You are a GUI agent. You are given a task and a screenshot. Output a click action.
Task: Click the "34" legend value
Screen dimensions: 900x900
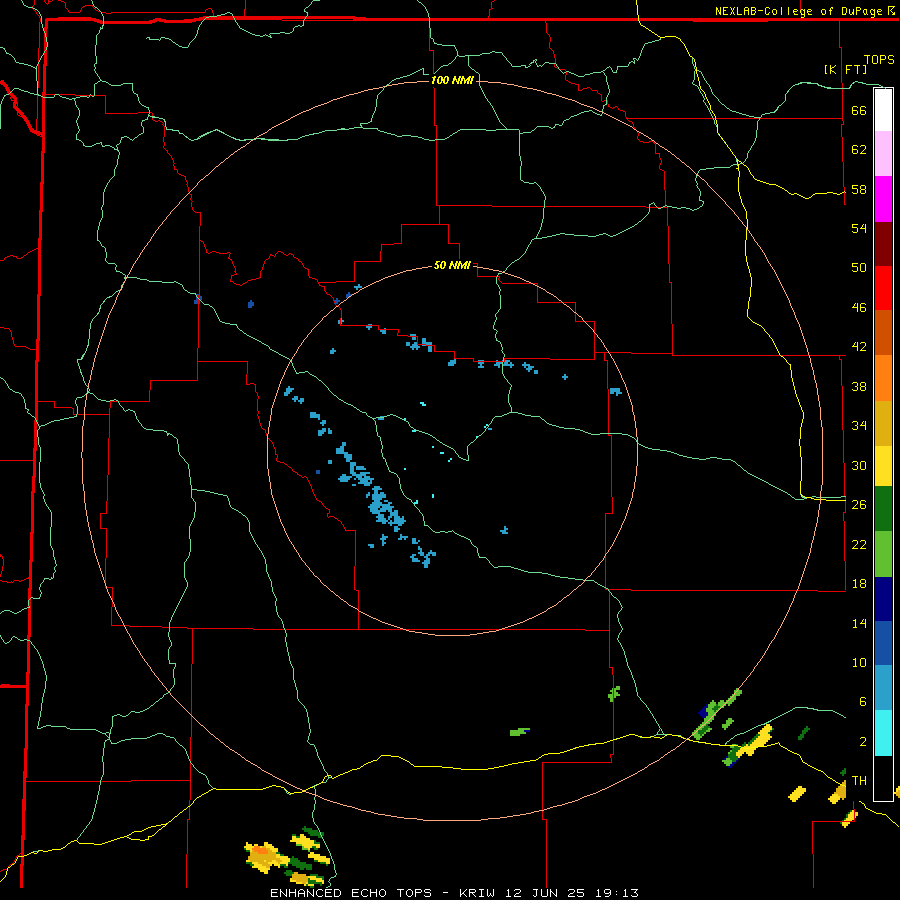coord(859,426)
